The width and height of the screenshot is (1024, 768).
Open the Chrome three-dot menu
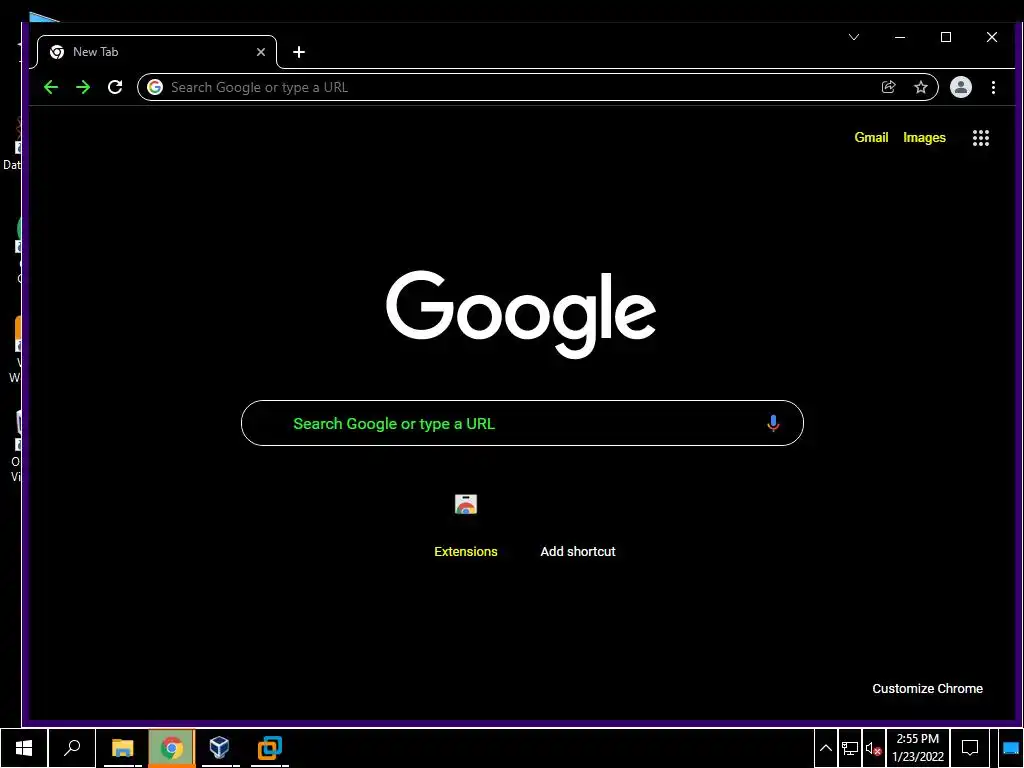pos(993,87)
